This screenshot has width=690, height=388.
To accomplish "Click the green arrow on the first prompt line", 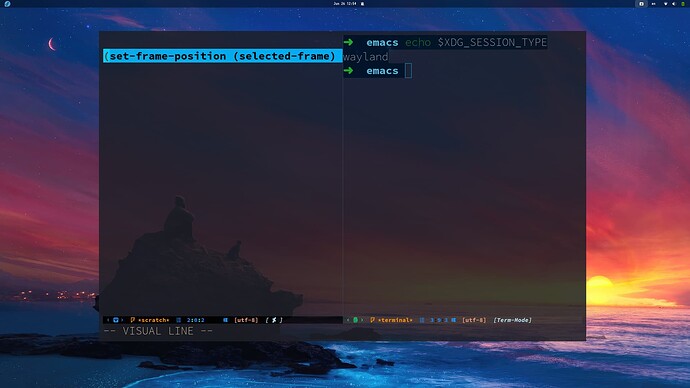I will [x=349, y=42].
